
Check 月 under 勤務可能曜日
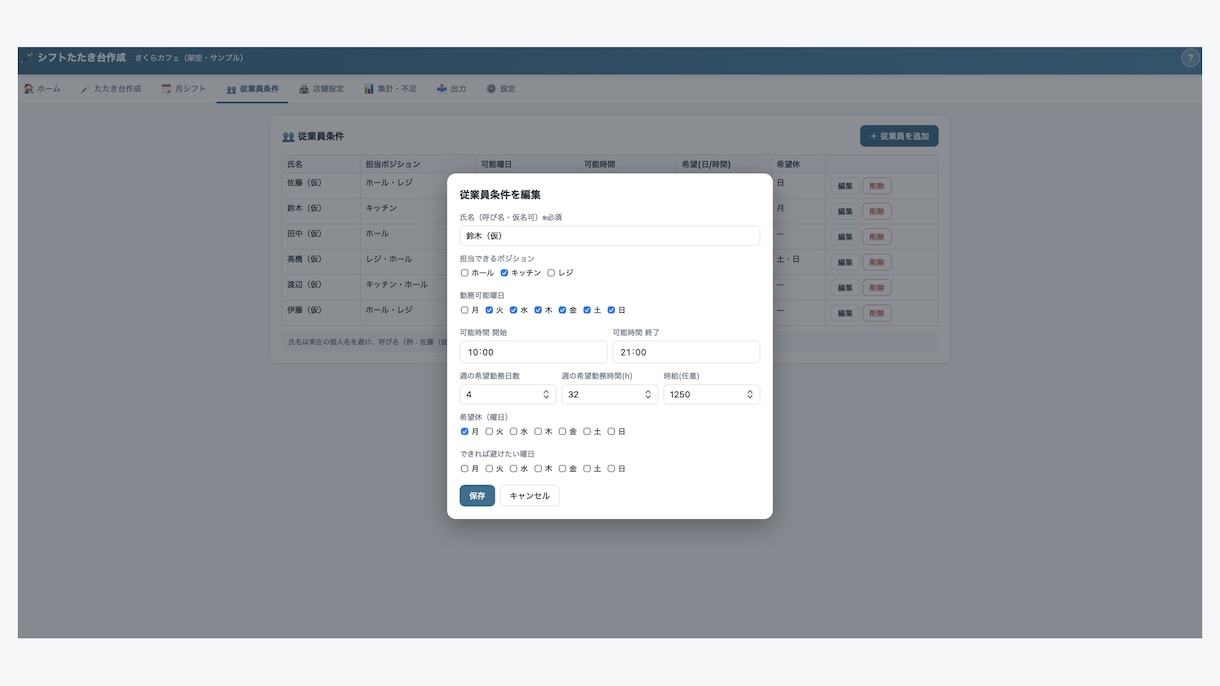click(464, 310)
